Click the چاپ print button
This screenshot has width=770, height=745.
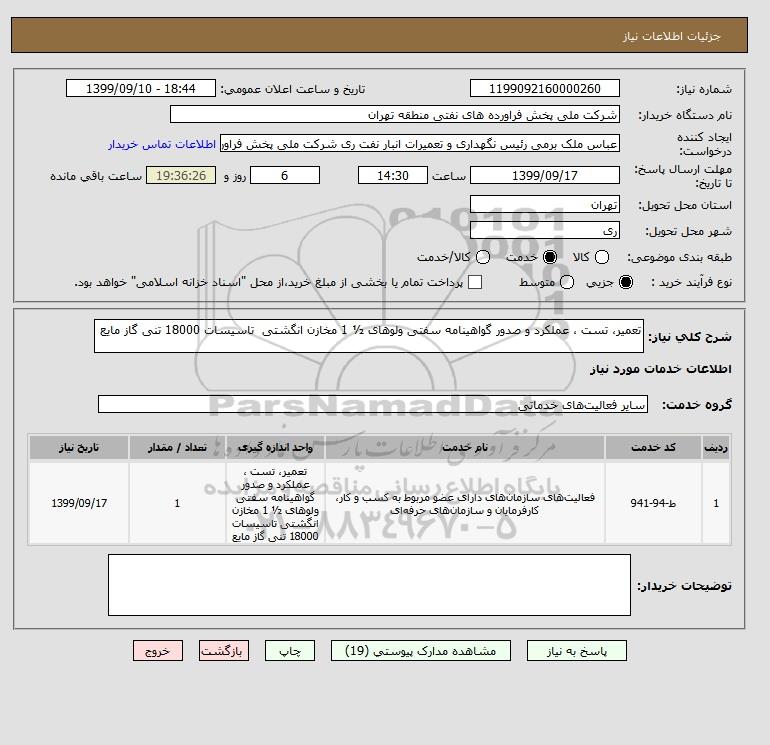click(x=290, y=651)
